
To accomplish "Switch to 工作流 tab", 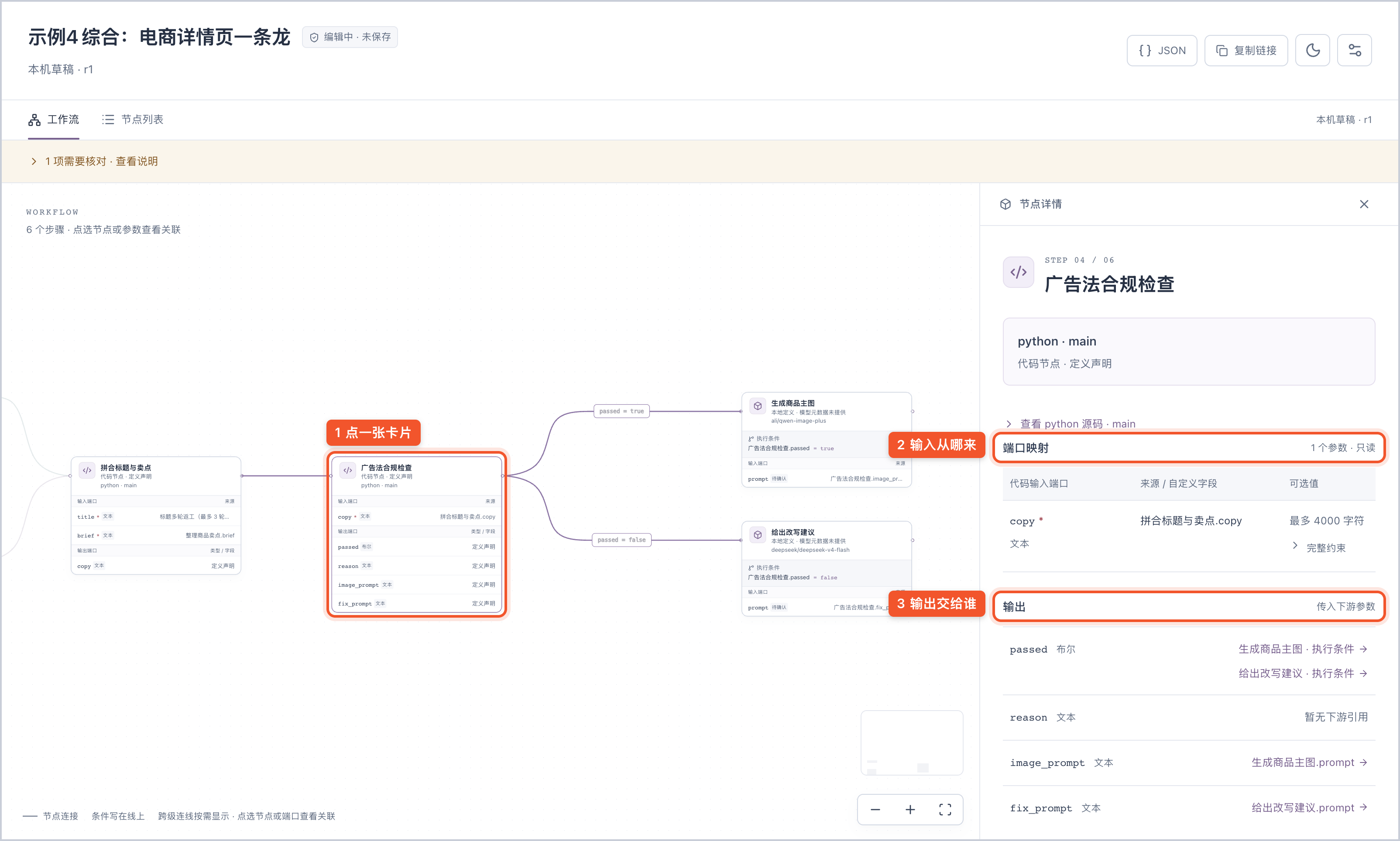I will coord(54,120).
